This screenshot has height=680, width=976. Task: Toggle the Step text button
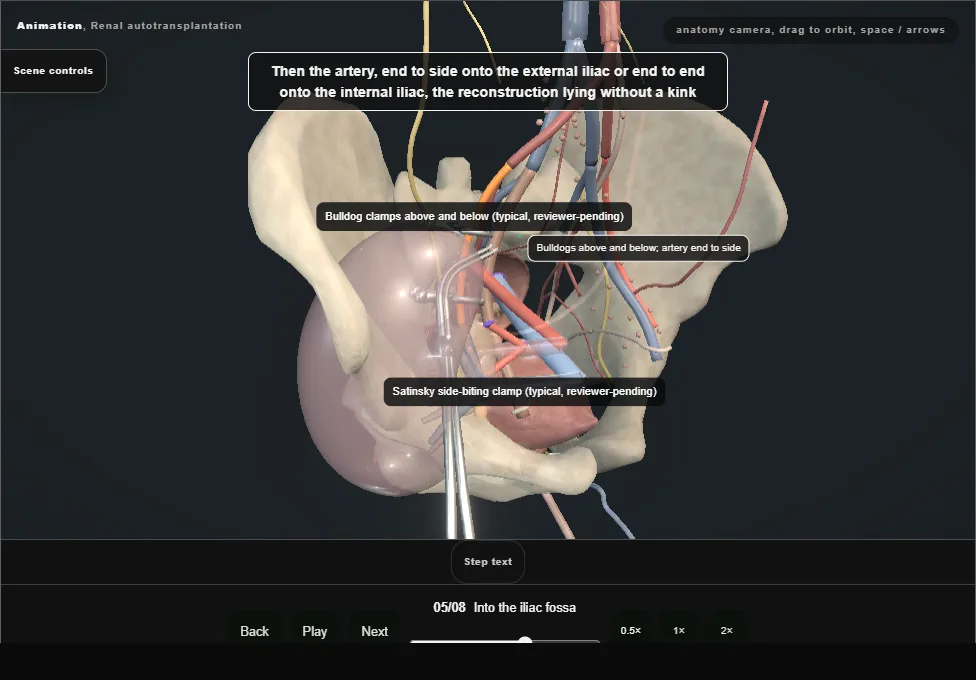tap(488, 562)
